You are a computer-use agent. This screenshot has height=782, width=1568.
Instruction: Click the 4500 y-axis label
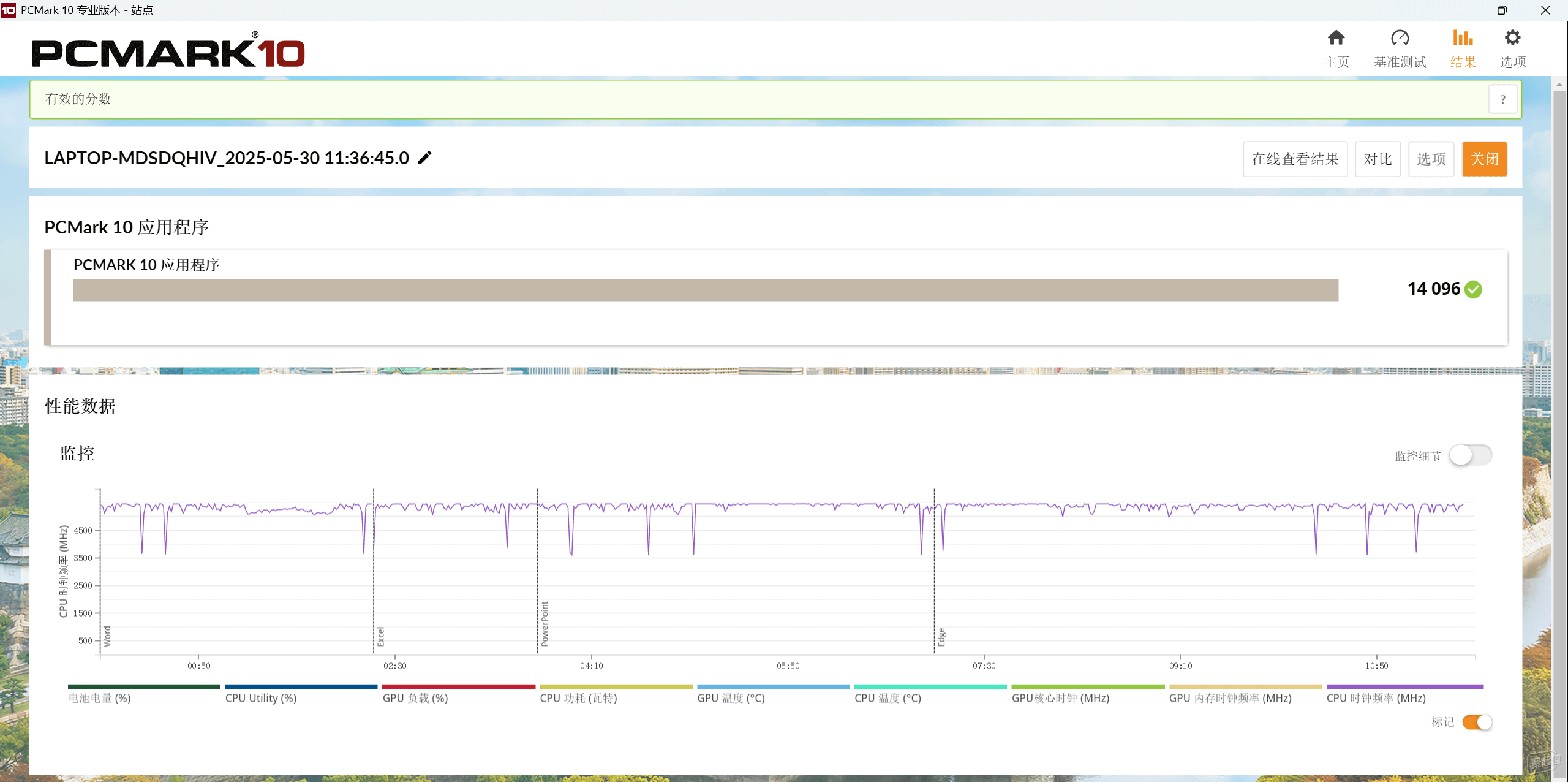[x=83, y=531]
